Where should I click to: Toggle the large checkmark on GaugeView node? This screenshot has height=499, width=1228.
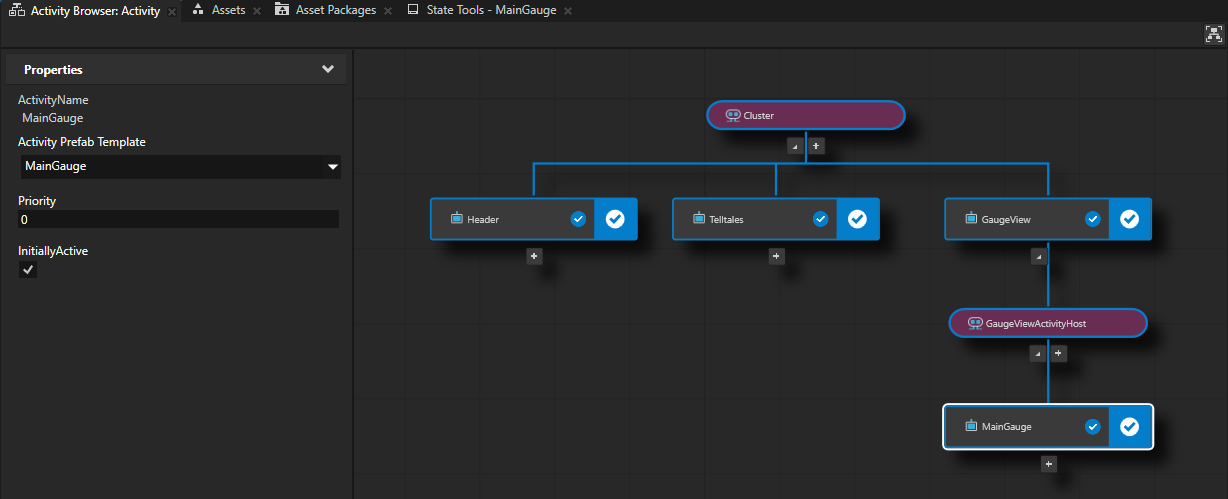coord(1129,219)
